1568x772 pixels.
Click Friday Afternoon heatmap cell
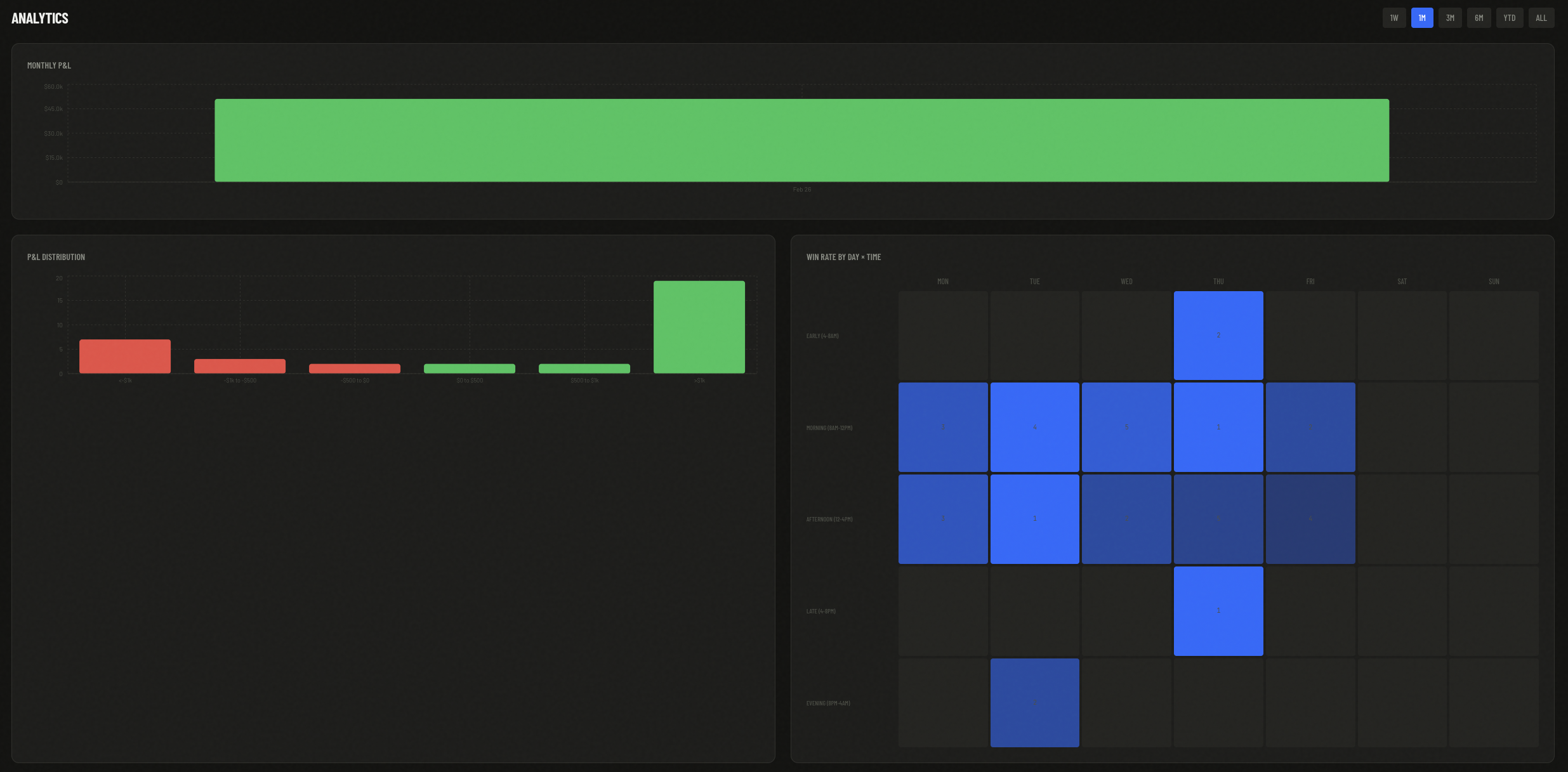pyautogui.click(x=1310, y=519)
